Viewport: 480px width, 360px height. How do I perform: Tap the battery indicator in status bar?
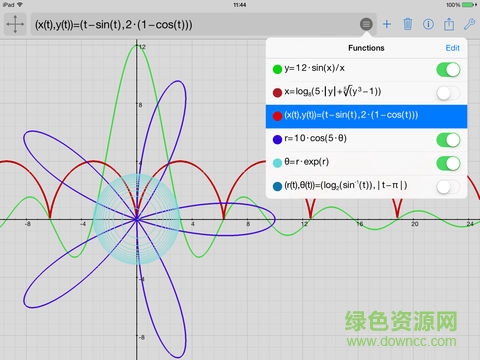470,5
